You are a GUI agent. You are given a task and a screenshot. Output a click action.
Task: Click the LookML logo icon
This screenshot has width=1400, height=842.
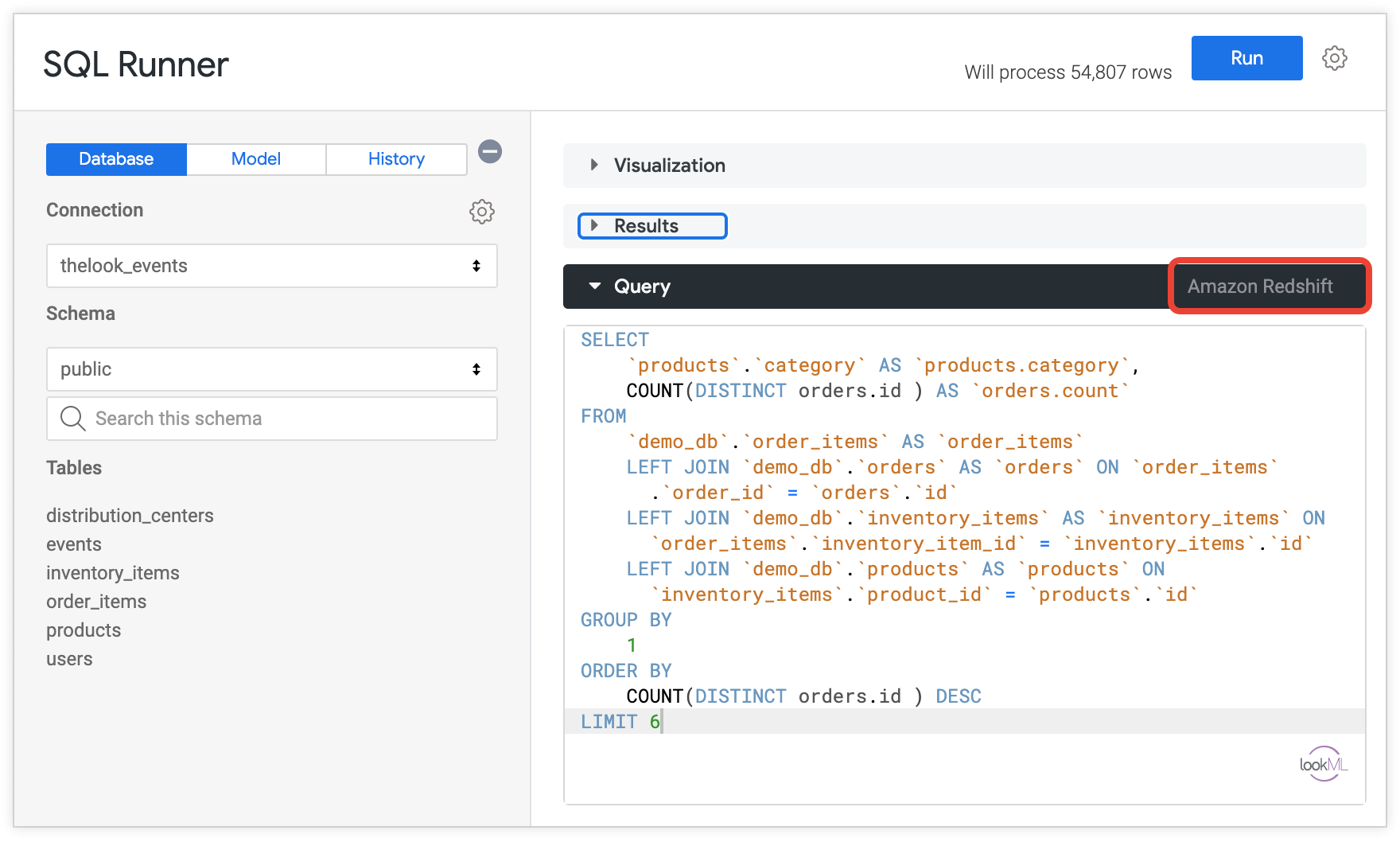(x=1324, y=764)
